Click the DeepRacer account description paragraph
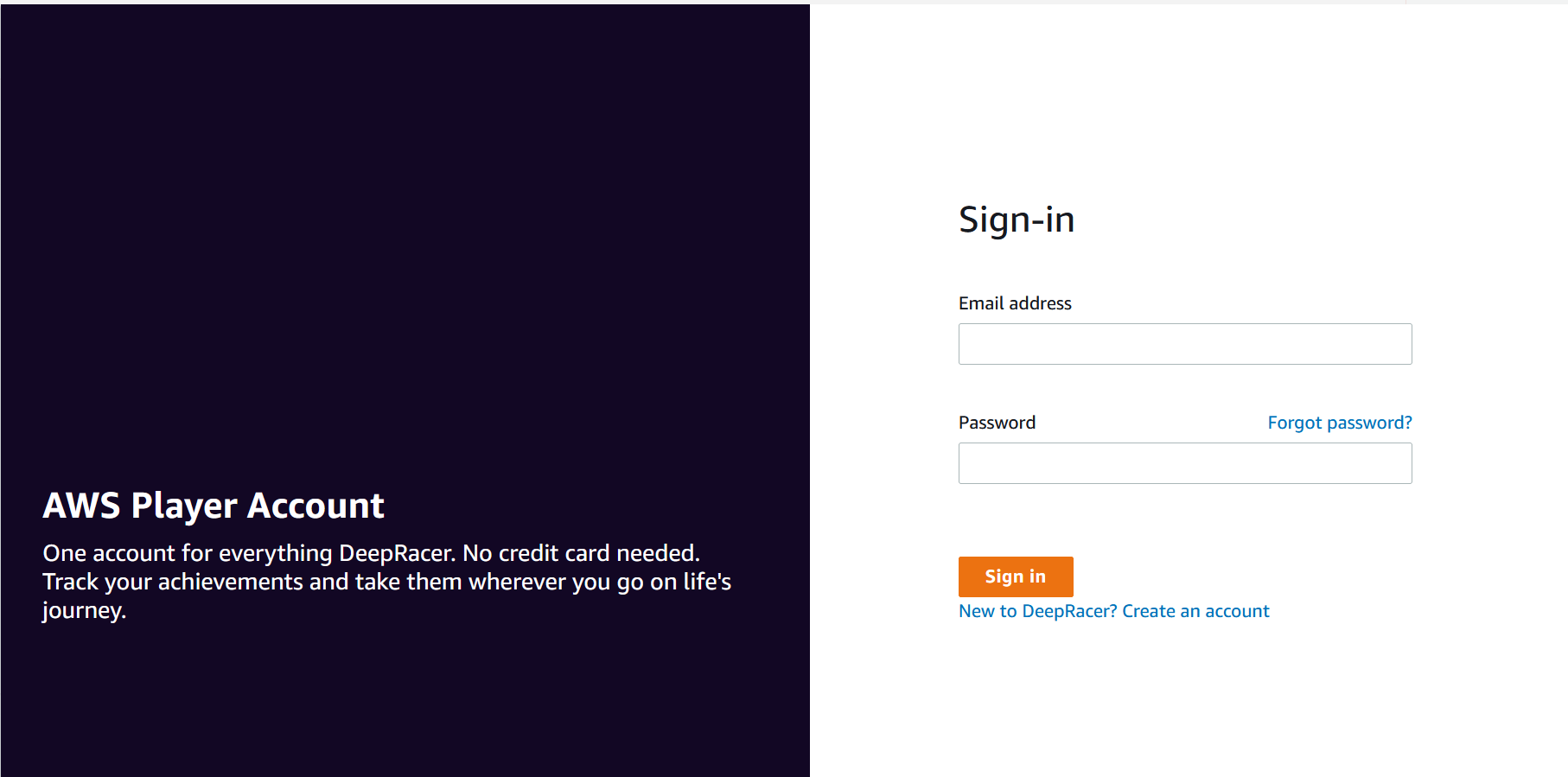The height and width of the screenshot is (777, 1568). [386, 581]
